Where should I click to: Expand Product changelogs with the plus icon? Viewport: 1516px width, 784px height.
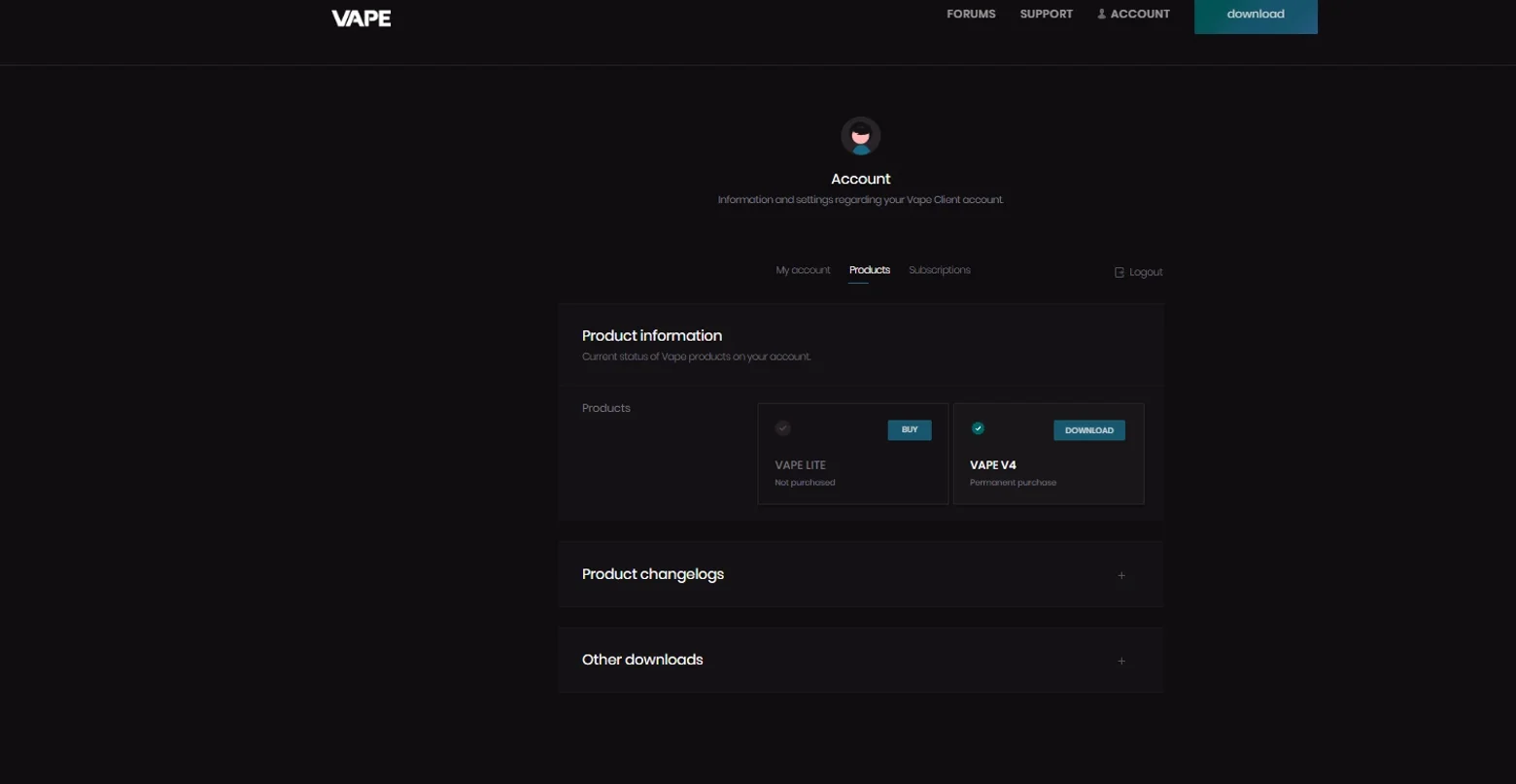tap(1121, 575)
